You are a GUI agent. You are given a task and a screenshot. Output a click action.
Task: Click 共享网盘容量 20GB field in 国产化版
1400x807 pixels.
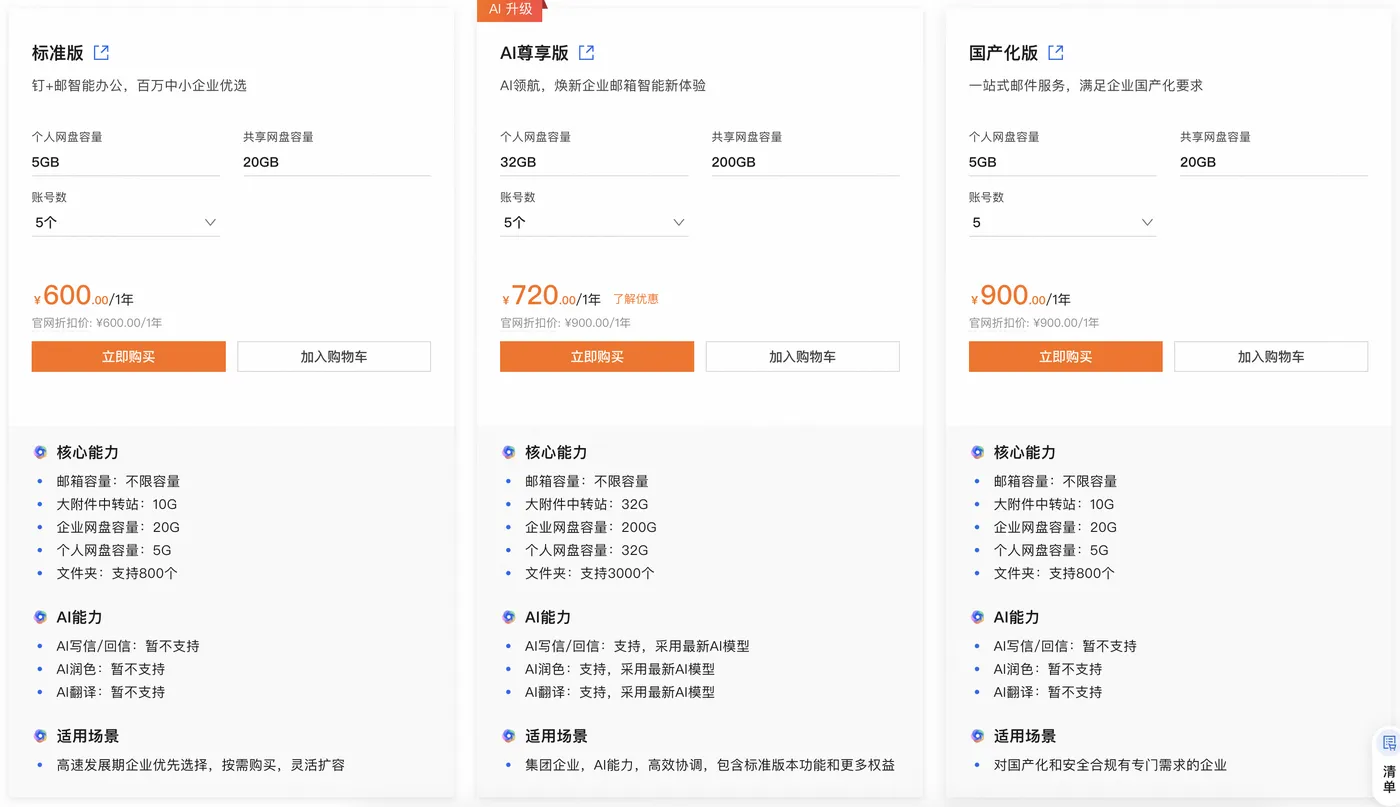[x=1274, y=162]
